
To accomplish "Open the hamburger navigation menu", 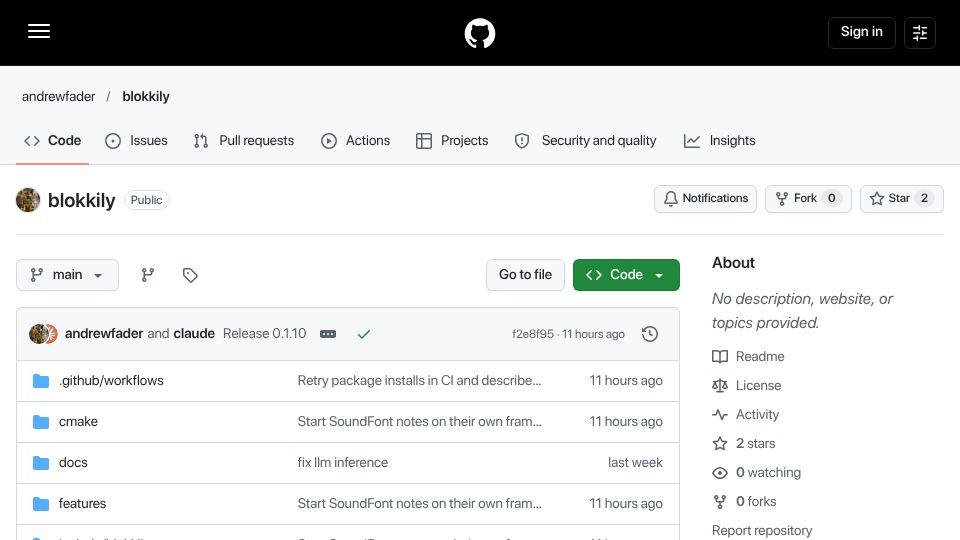I will point(39,32).
